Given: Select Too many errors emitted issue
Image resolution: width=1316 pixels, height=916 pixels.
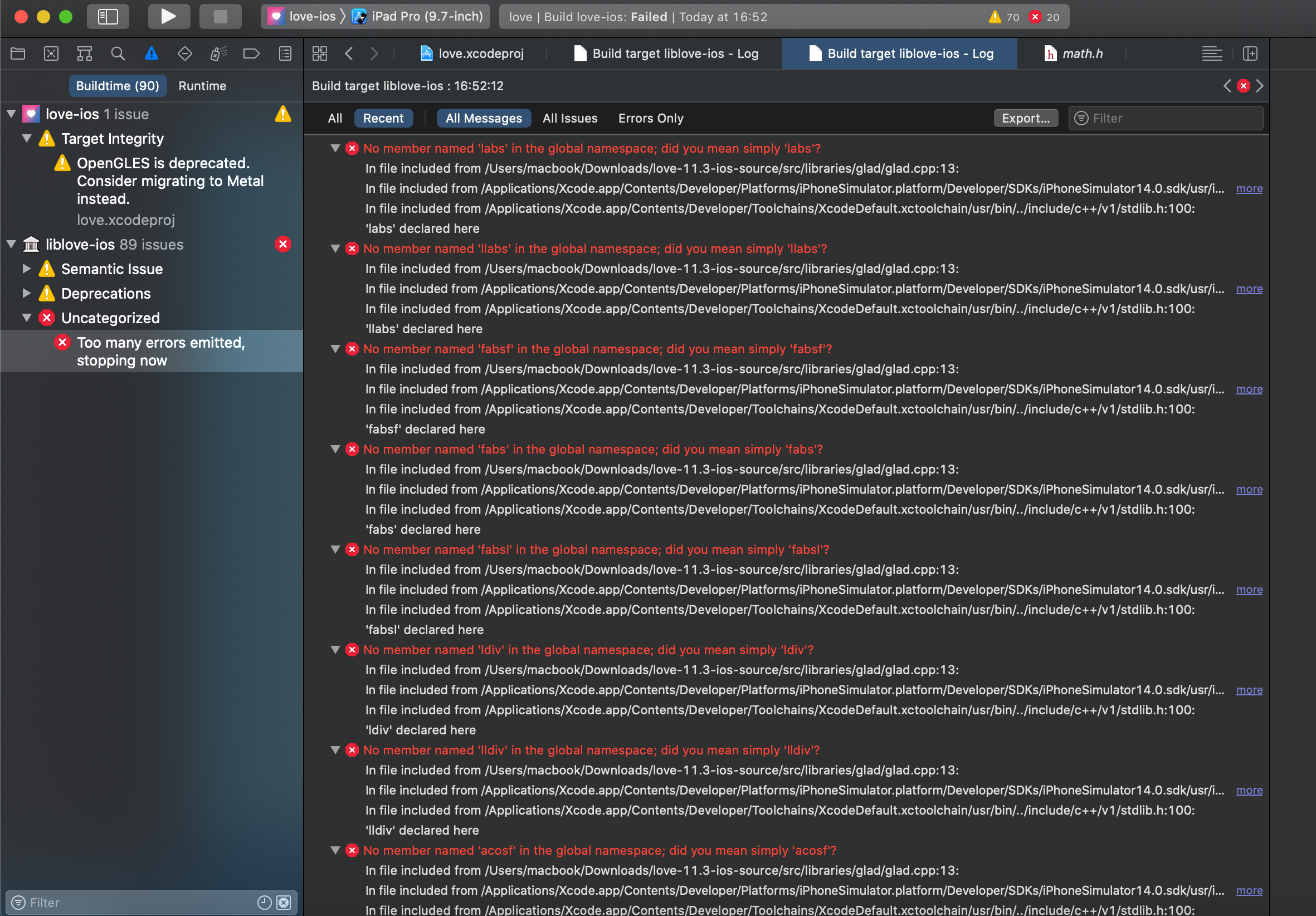Looking at the screenshot, I should 152,352.
